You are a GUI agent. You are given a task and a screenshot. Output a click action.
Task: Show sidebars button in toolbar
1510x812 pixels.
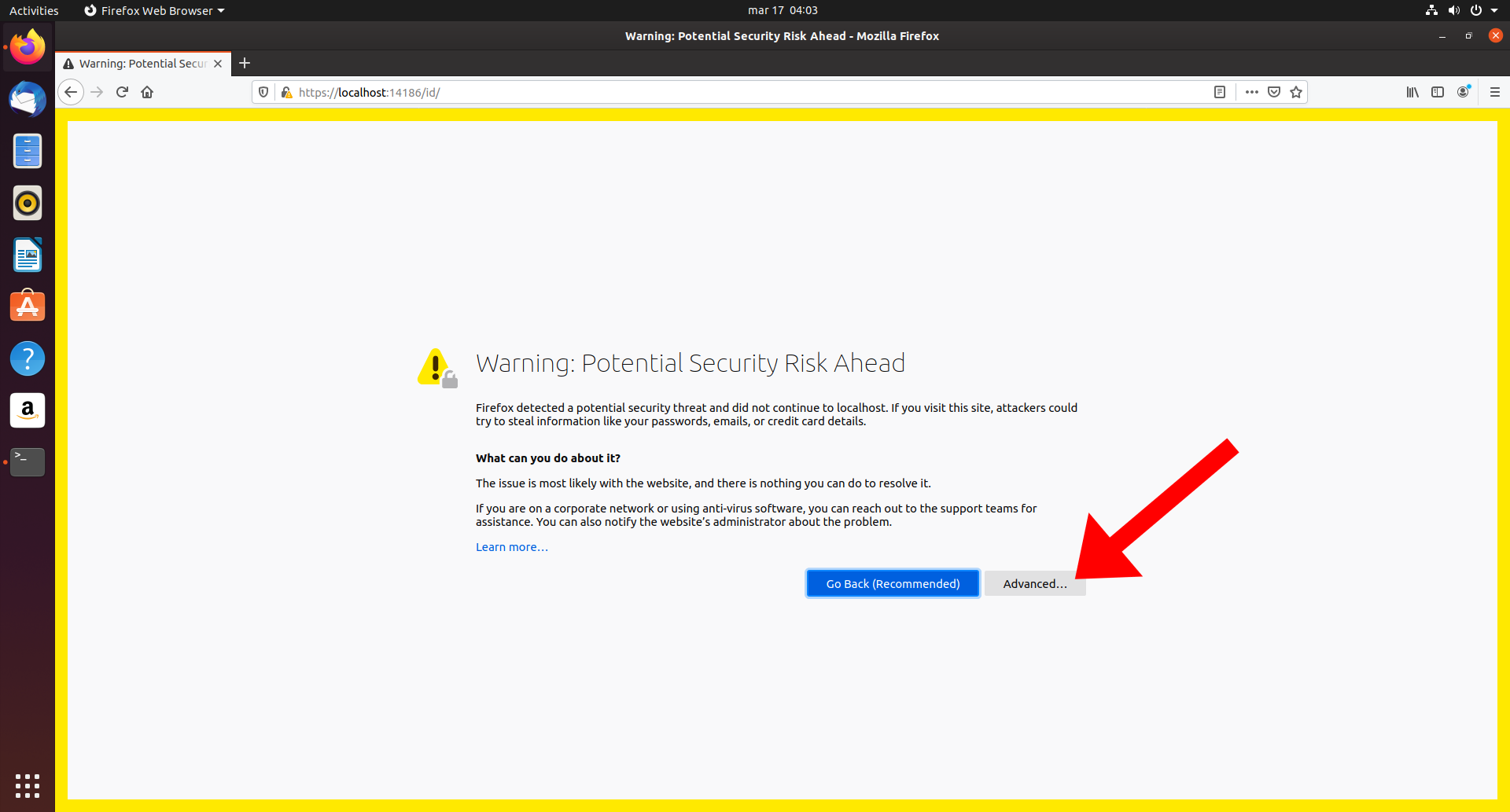point(1438,92)
